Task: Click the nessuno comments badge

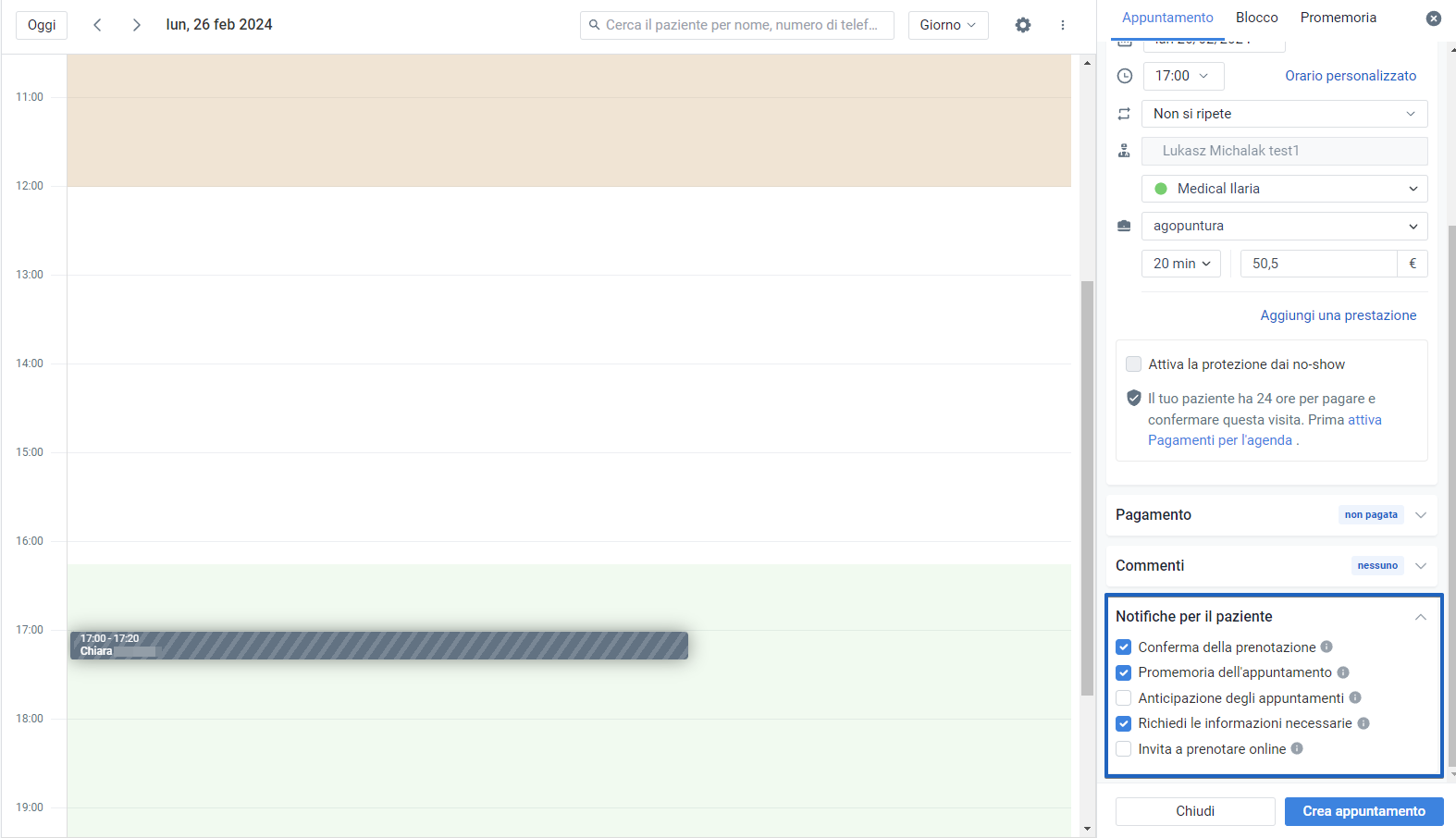Action: click(1377, 566)
